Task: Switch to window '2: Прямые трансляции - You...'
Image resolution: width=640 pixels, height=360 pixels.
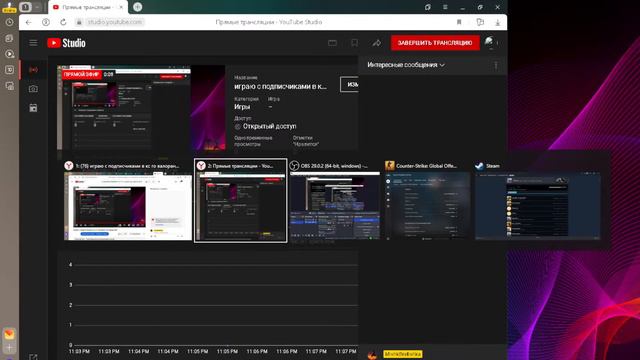Action: click(x=241, y=200)
